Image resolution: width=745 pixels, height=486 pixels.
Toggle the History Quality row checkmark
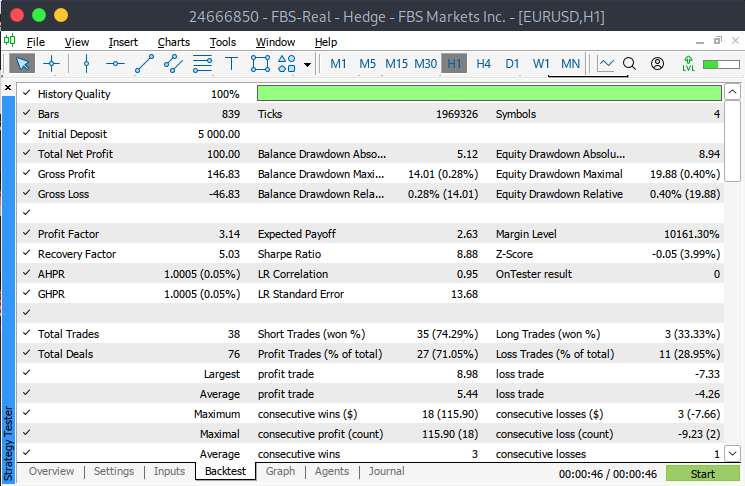[x=27, y=93]
